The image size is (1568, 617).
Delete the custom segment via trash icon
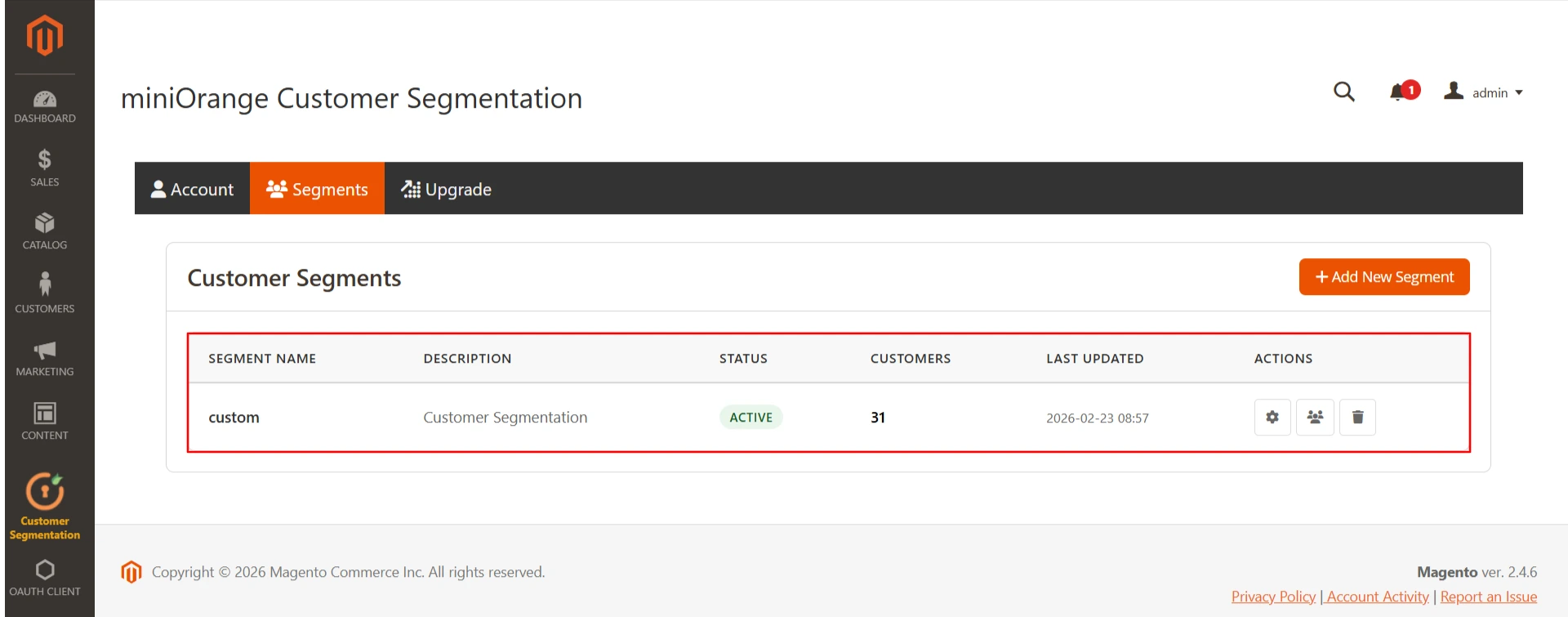pyautogui.click(x=1357, y=418)
